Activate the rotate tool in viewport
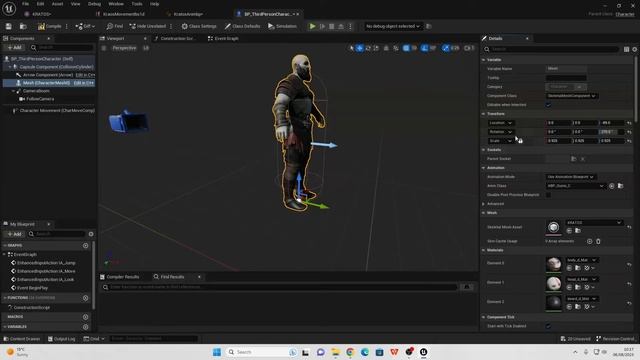 coord(368,48)
